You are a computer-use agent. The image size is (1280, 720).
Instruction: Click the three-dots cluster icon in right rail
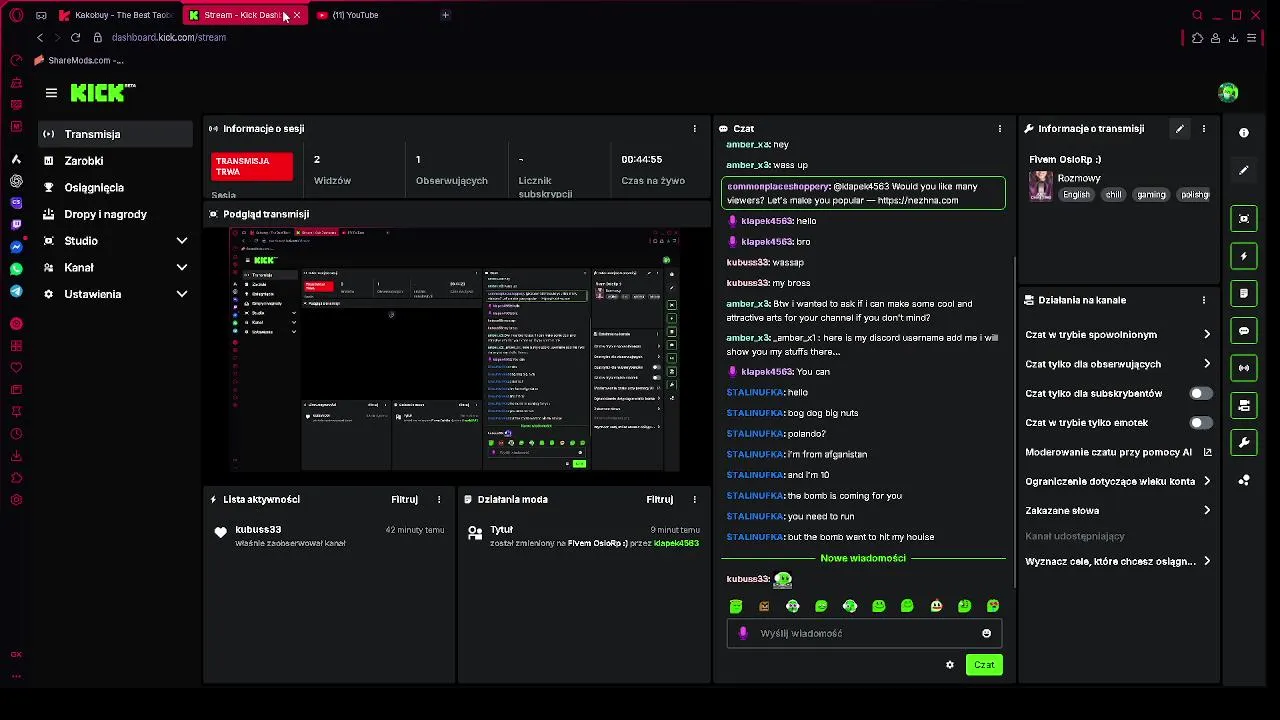tap(1244, 481)
